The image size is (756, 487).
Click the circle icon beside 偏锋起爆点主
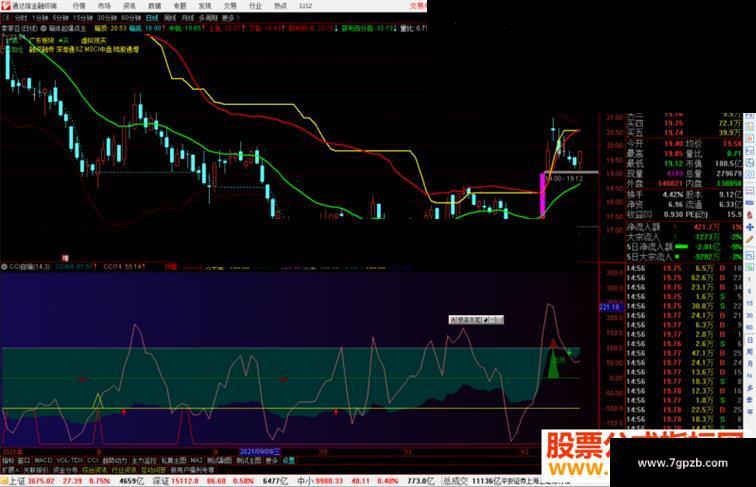(44, 28)
